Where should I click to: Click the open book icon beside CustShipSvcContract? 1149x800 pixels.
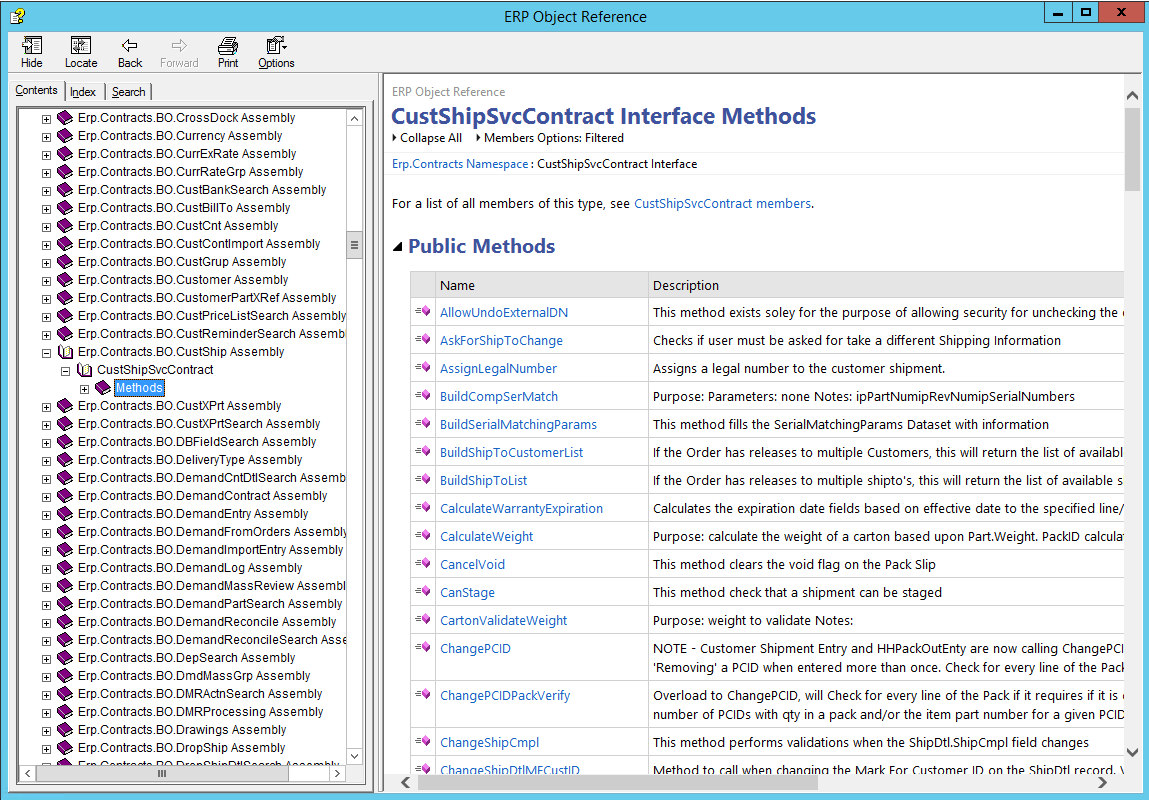point(85,370)
